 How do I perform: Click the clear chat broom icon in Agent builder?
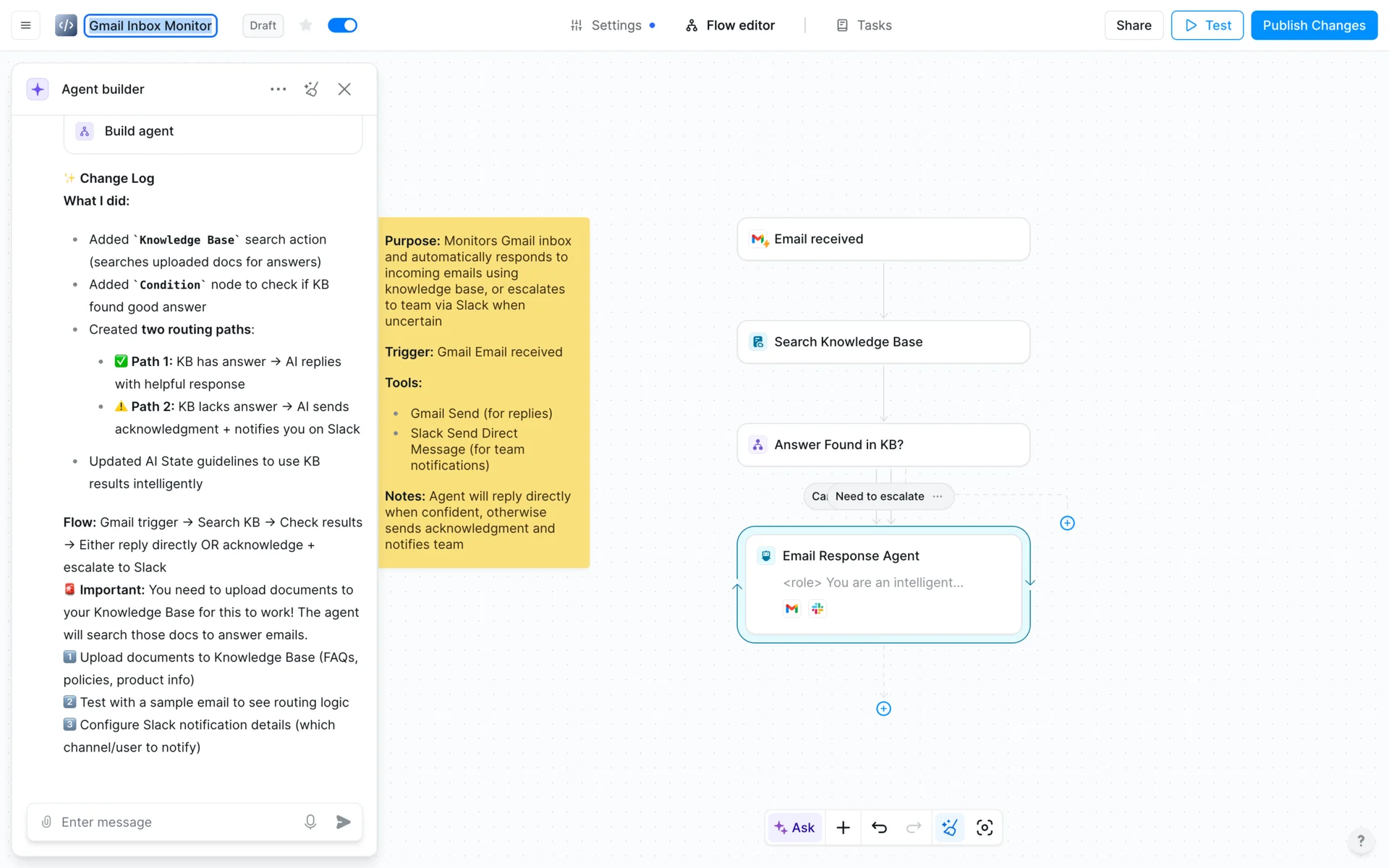311,89
